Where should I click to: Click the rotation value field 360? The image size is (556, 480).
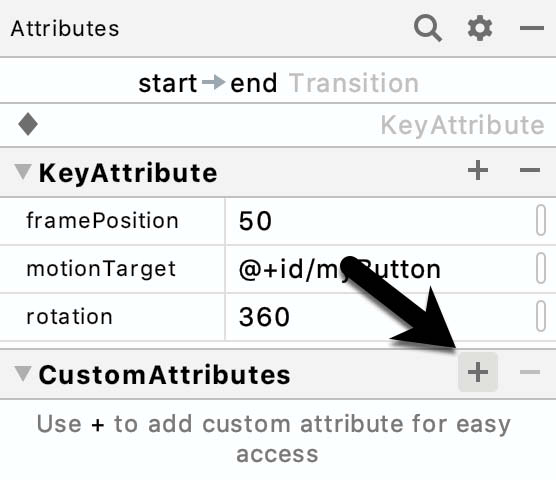point(379,317)
